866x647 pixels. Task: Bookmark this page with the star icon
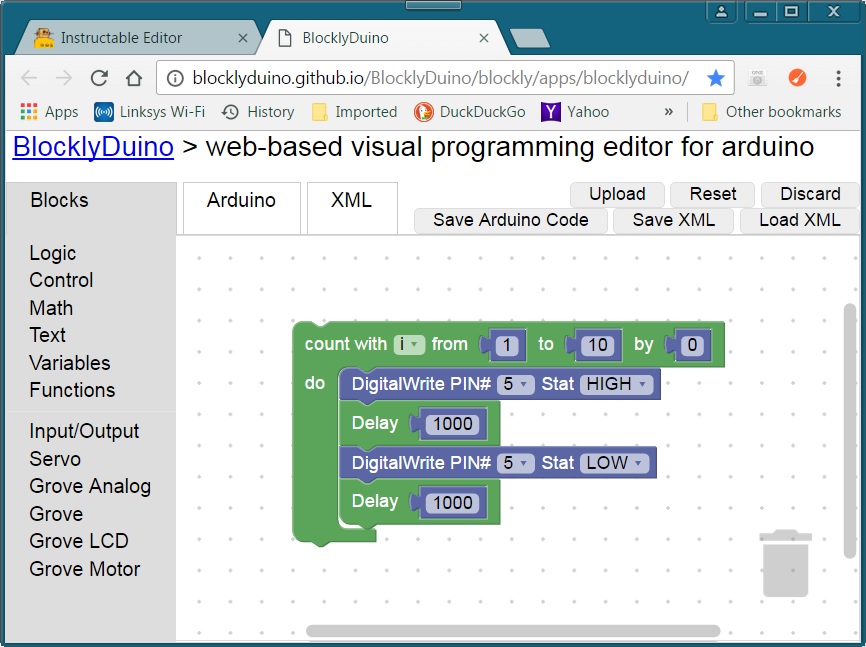(716, 78)
